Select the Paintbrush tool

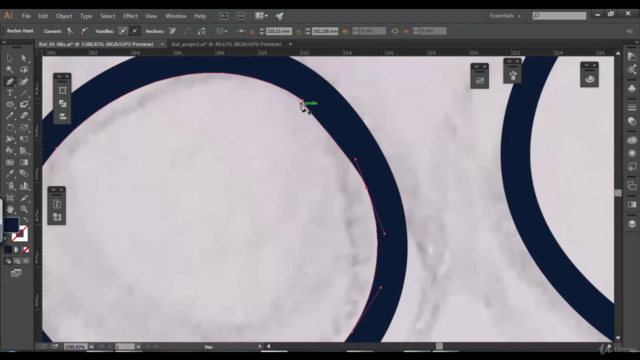click(24, 104)
